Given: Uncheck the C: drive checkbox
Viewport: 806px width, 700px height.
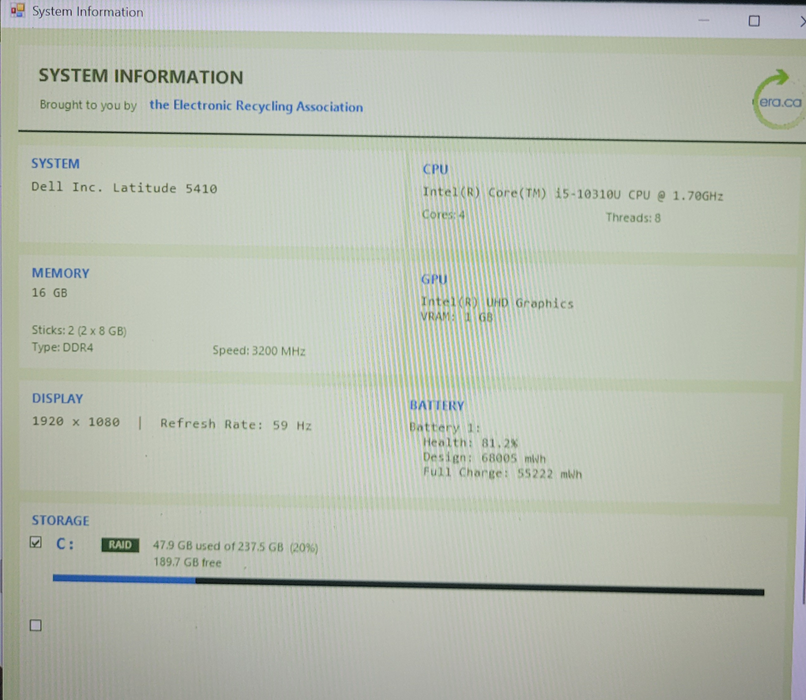Looking at the screenshot, I should 35,542.
